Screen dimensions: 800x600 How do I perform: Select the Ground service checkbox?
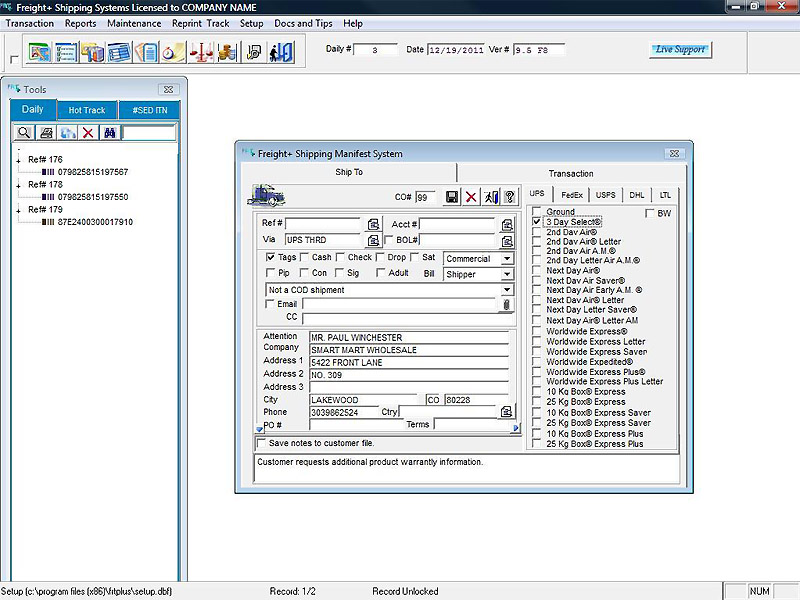pyautogui.click(x=536, y=211)
